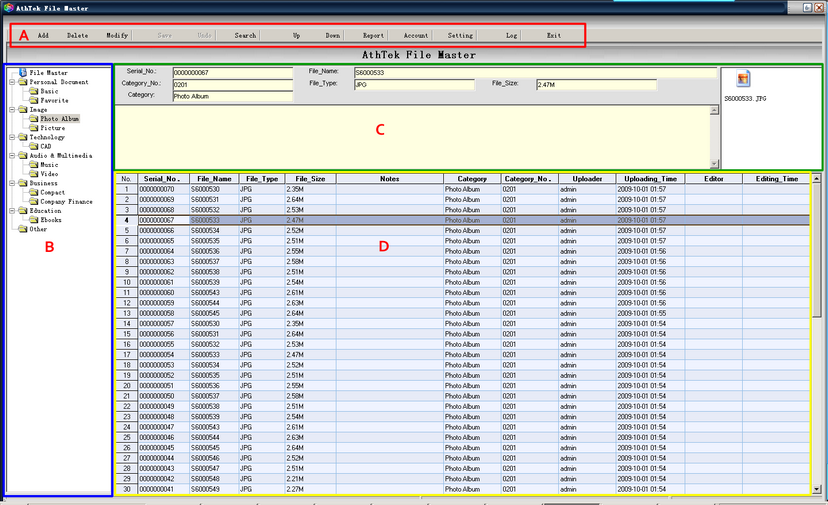Screen dimensions: 828x505
Task: Open the Report menu item
Action: coord(373,35)
